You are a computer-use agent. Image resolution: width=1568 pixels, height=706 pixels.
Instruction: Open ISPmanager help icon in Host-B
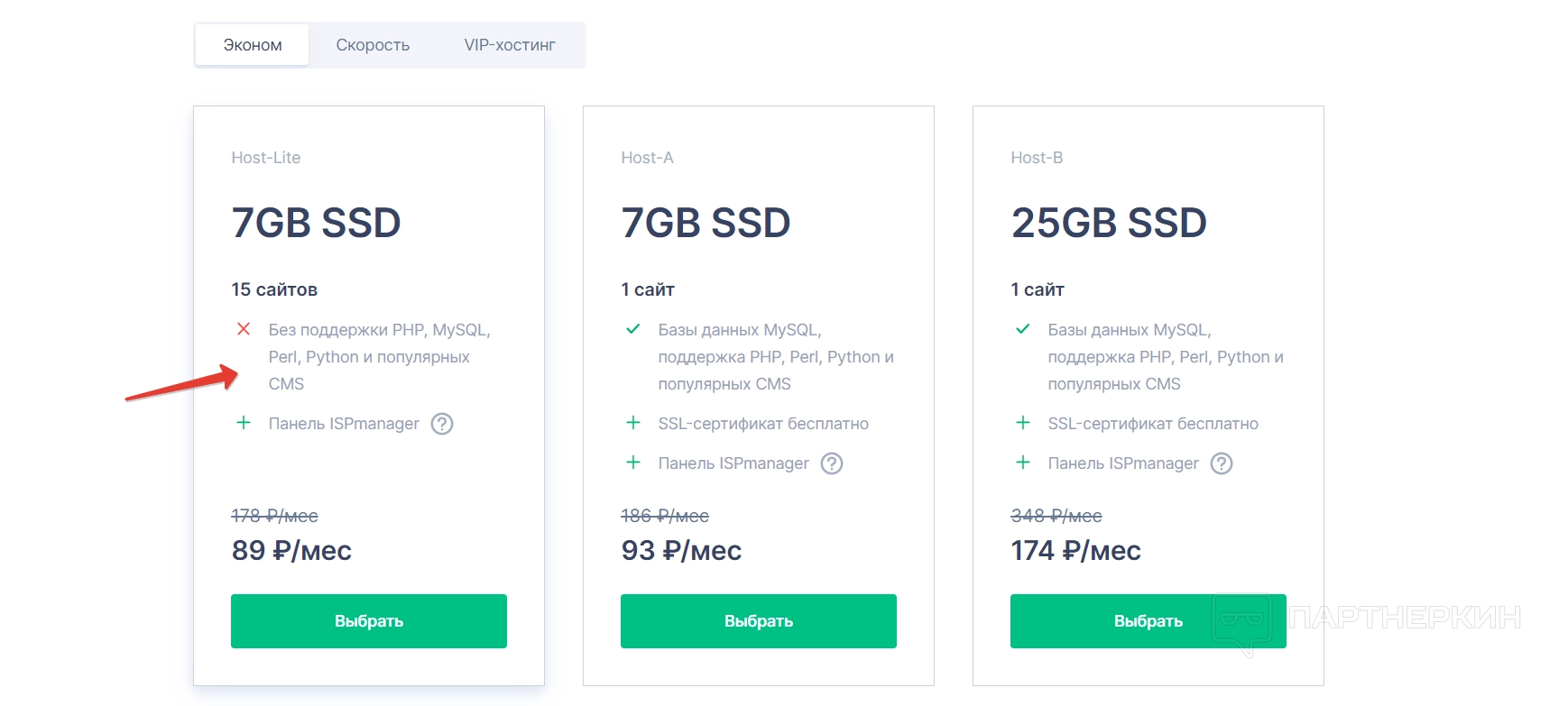coord(1222,463)
